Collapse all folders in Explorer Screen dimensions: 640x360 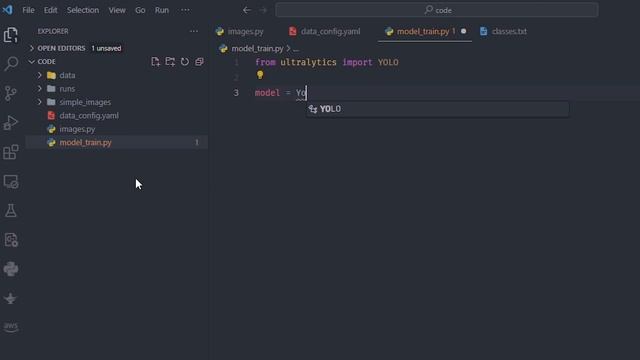[x=199, y=62]
